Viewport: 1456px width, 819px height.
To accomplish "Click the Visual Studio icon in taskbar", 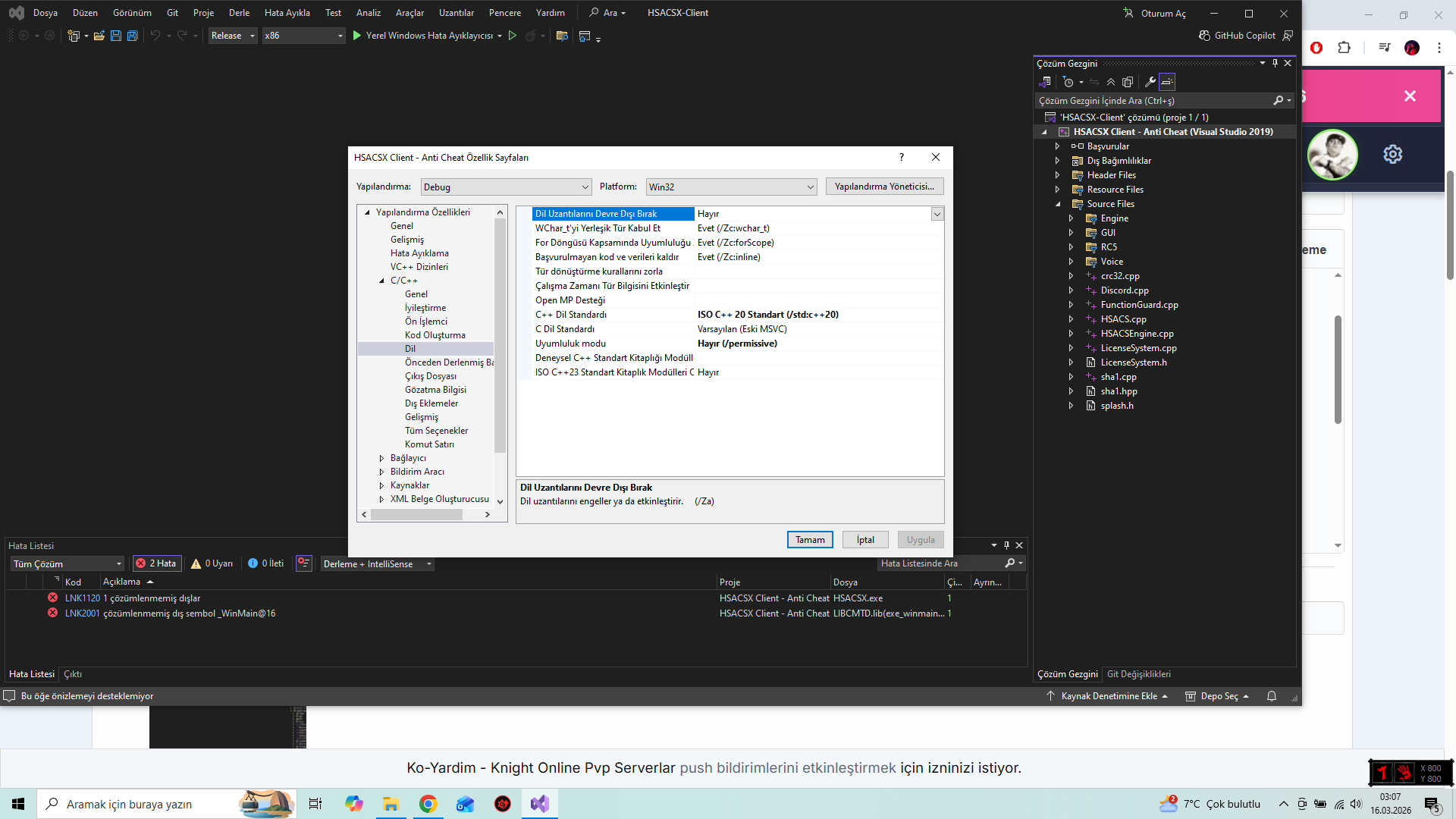I will (x=540, y=804).
